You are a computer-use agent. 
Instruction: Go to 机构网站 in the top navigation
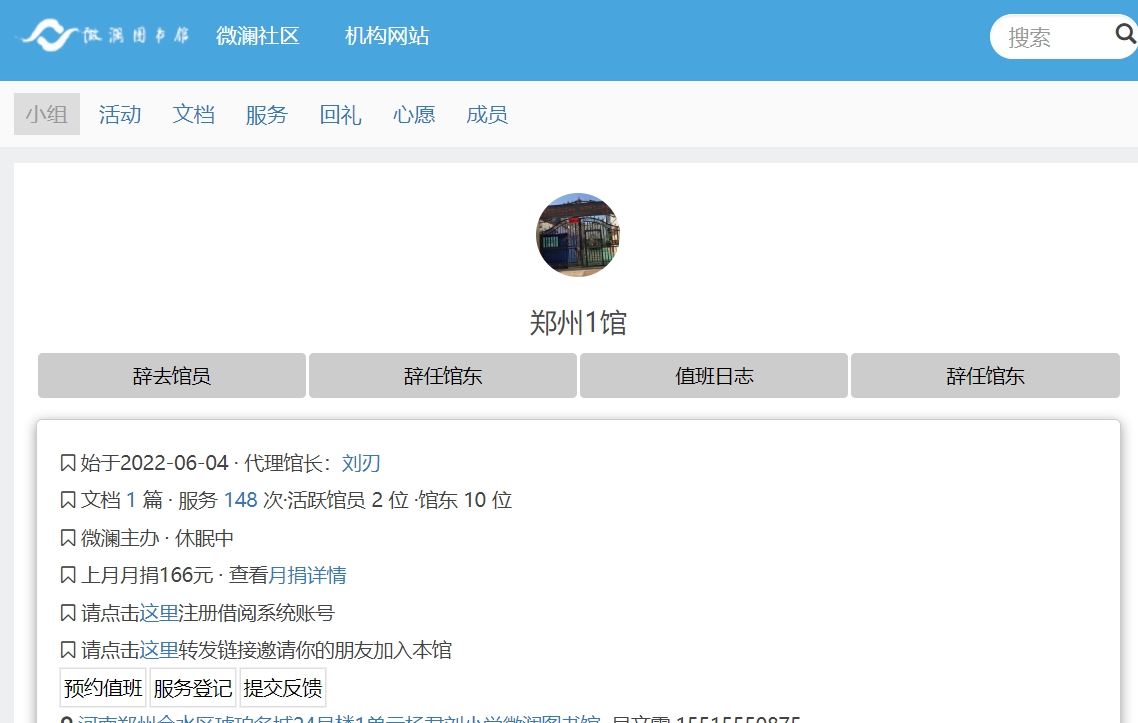point(387,36)
